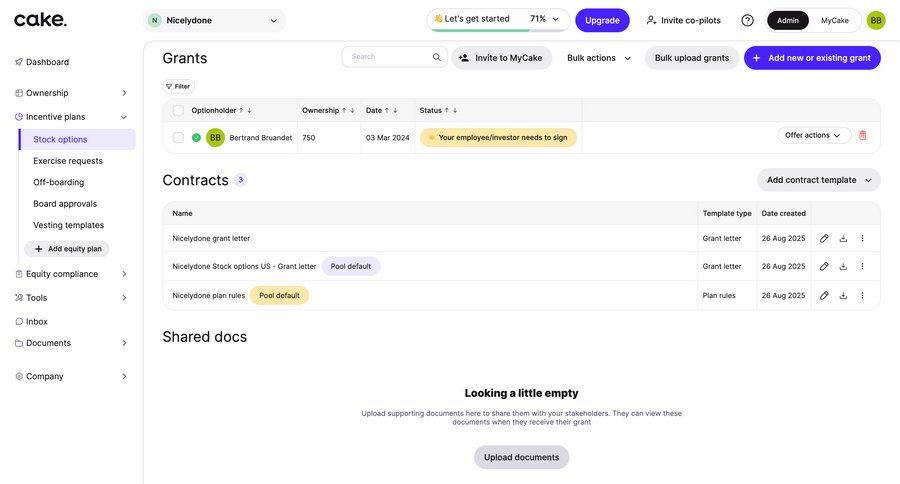Open the Nicelydone company selector dropdown
The height and width of the screenshot is (484, 900).
pyautogui.click(x=214, y=21)
